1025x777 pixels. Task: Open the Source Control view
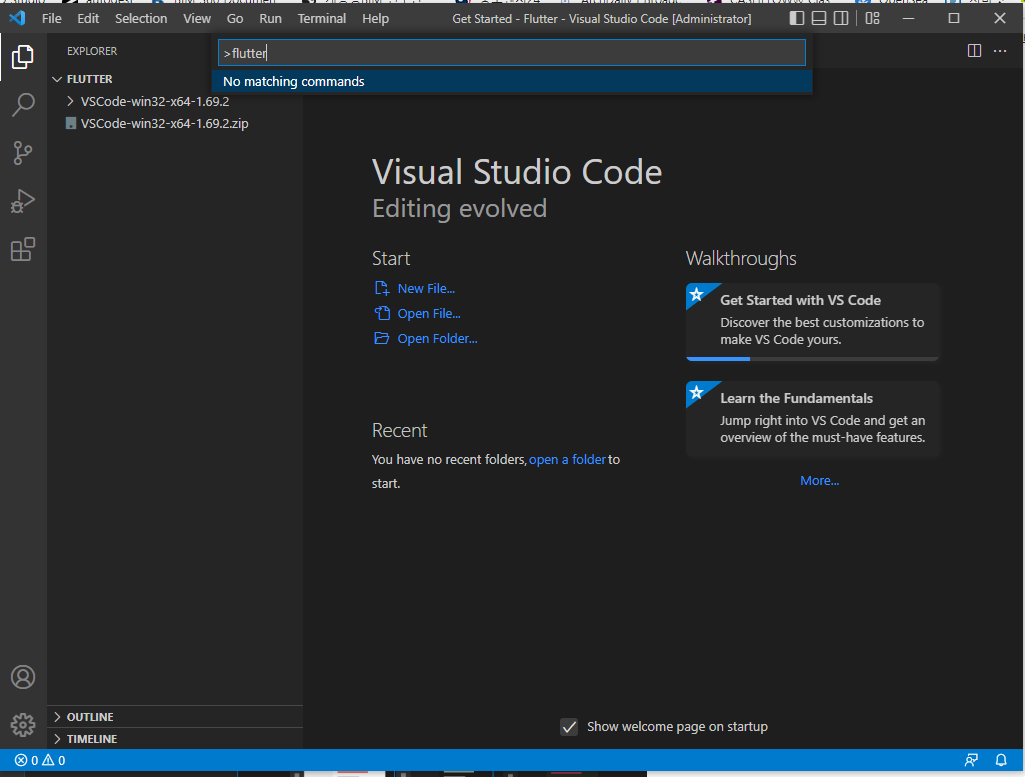tap(23, 153)
